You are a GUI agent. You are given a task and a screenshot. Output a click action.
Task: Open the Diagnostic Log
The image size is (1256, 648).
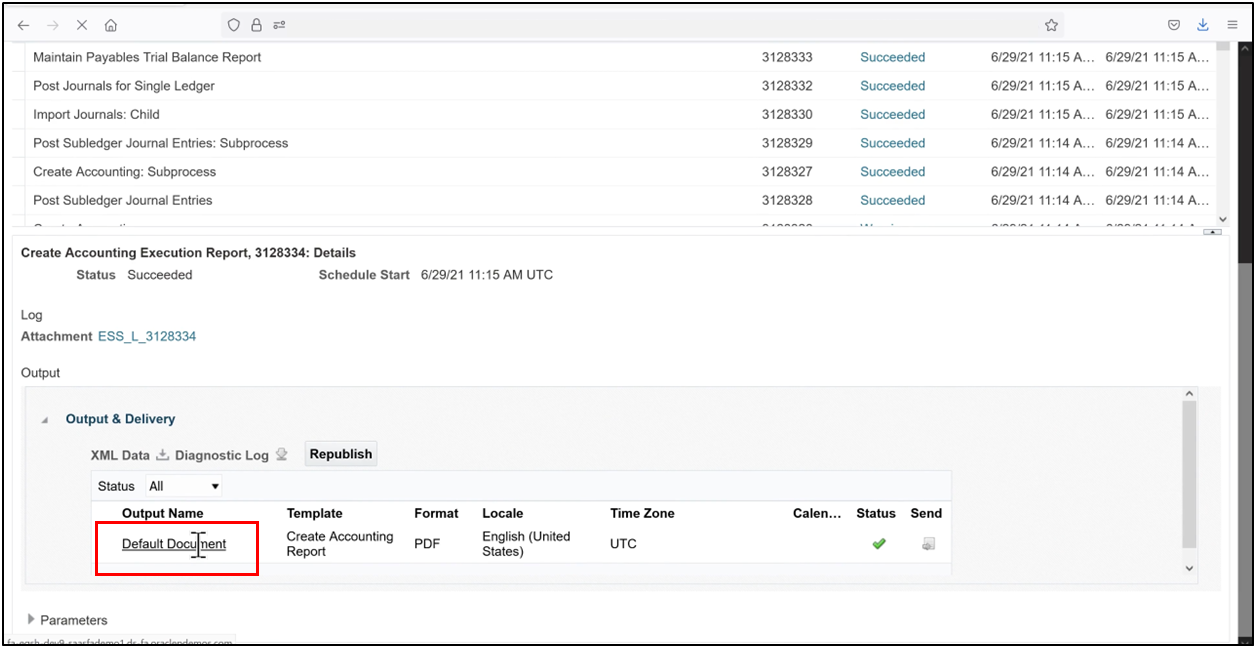pos(222,455)
